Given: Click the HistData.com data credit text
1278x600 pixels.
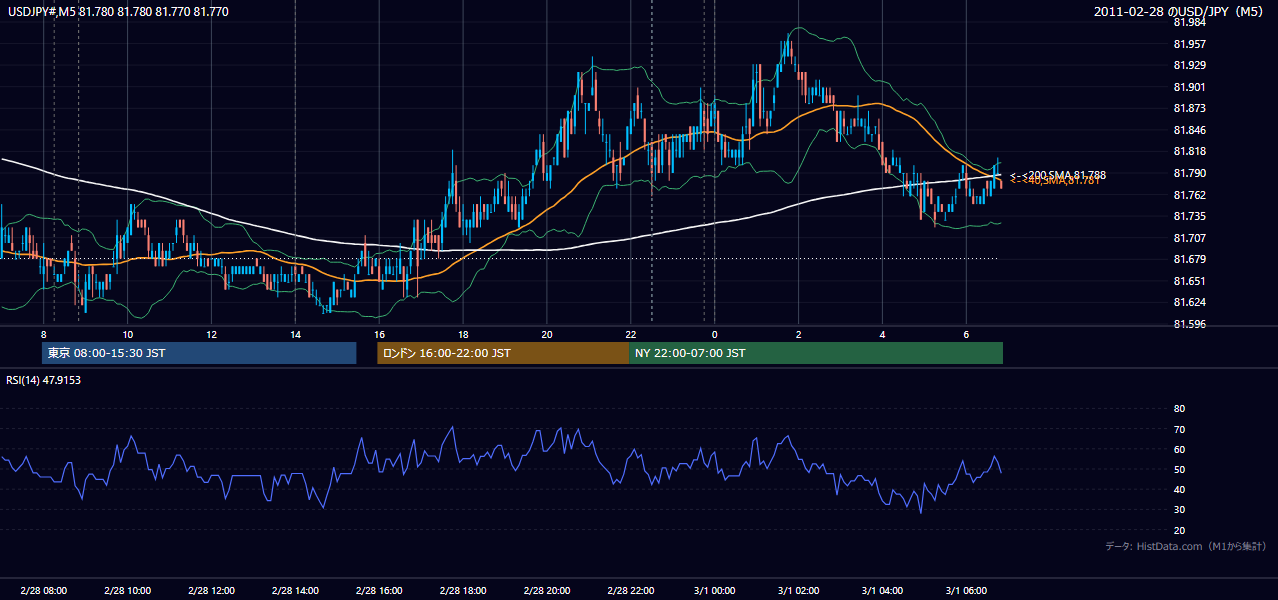Looking at the screenshot, I should pos(1186,546).
